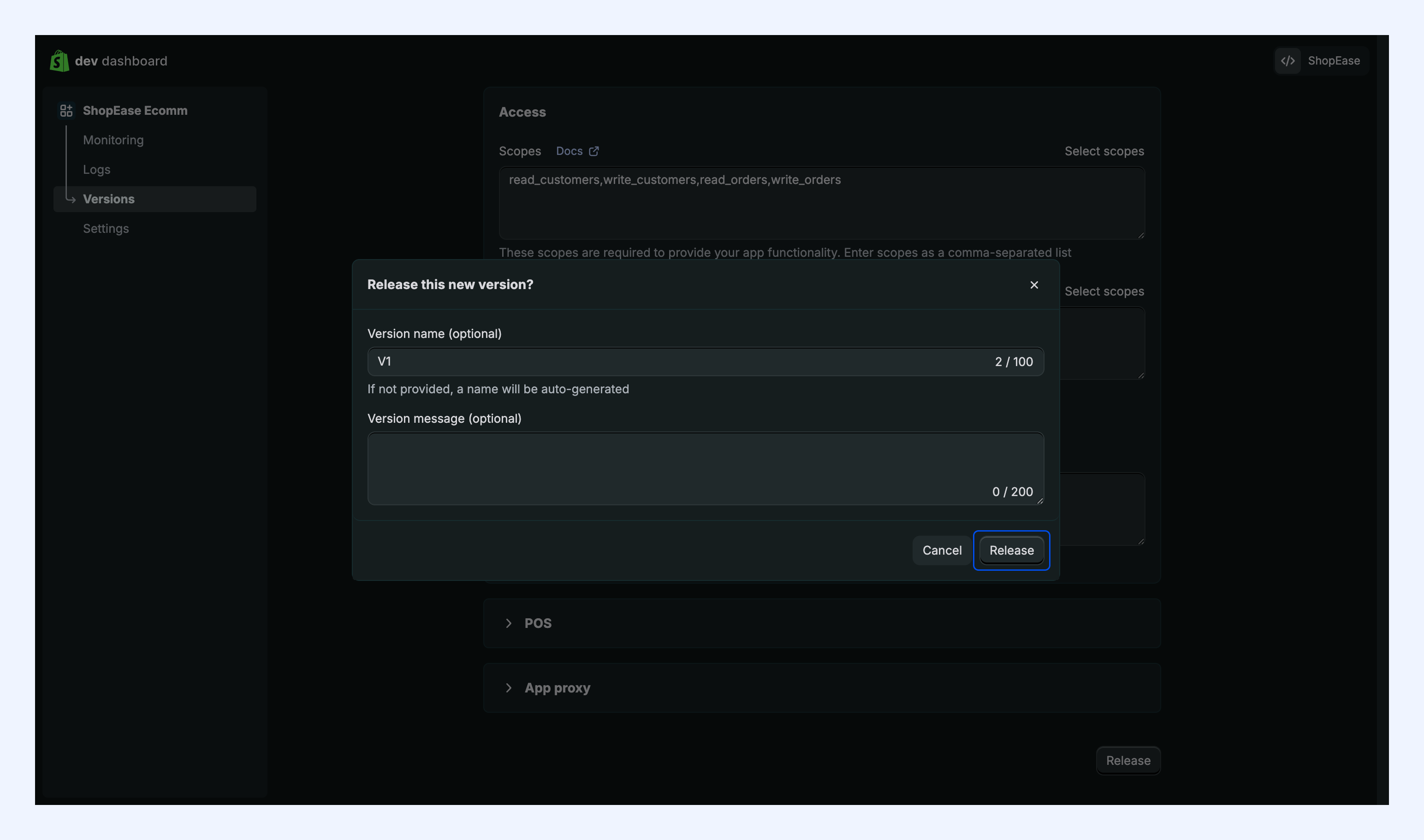Click the 0 / 200 character counter
Image resolution: width=1424 pixels, height=840 pixels.
[x=1012, y=492]
